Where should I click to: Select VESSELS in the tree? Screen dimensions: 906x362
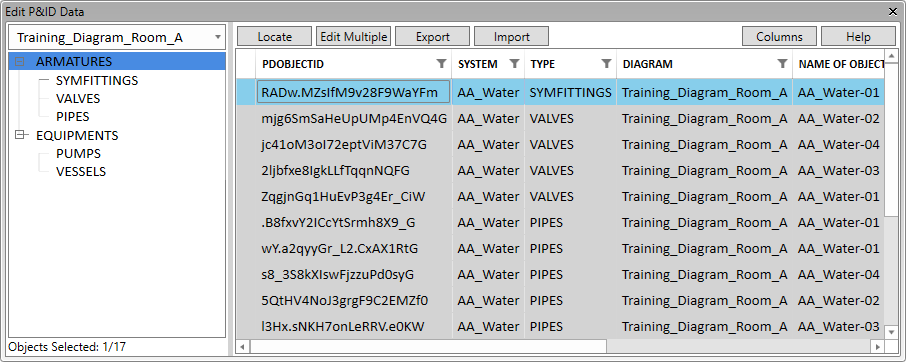pyautogui.click(x=81, y=171)
